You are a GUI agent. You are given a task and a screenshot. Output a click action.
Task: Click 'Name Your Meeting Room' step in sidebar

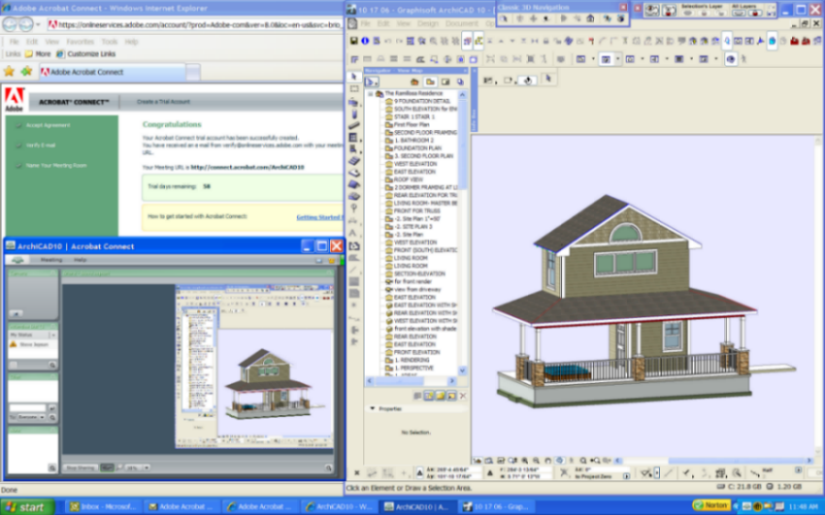pos(56,165)
